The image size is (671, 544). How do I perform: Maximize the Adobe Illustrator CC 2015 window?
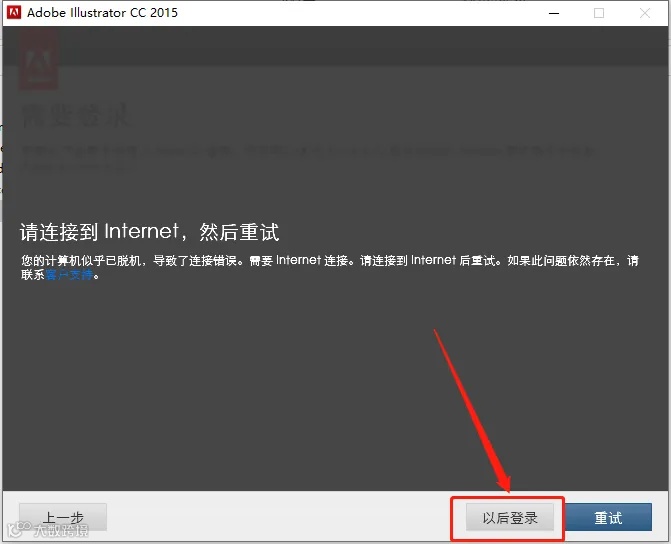click(x=599, y=13)
